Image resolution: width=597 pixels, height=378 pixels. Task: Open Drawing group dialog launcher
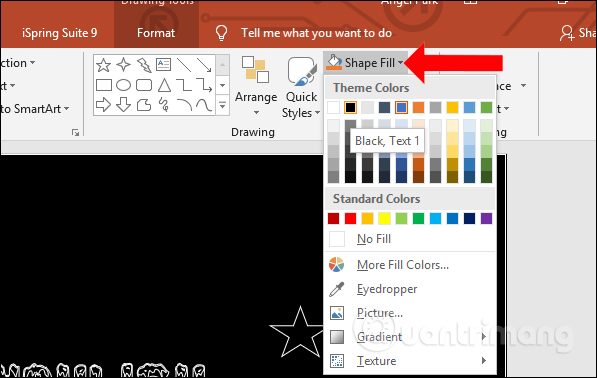[x=75, y=132]
